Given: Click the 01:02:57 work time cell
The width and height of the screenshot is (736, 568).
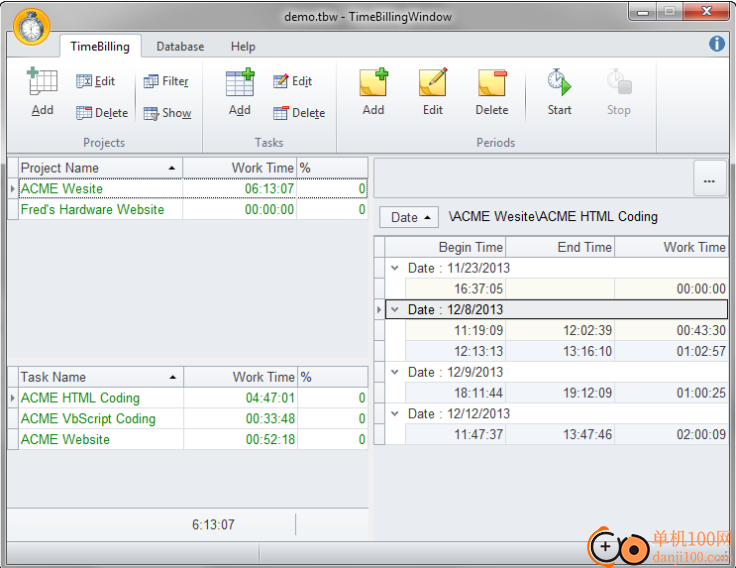Looking at the screenshot, I should [x=671, y=351].
